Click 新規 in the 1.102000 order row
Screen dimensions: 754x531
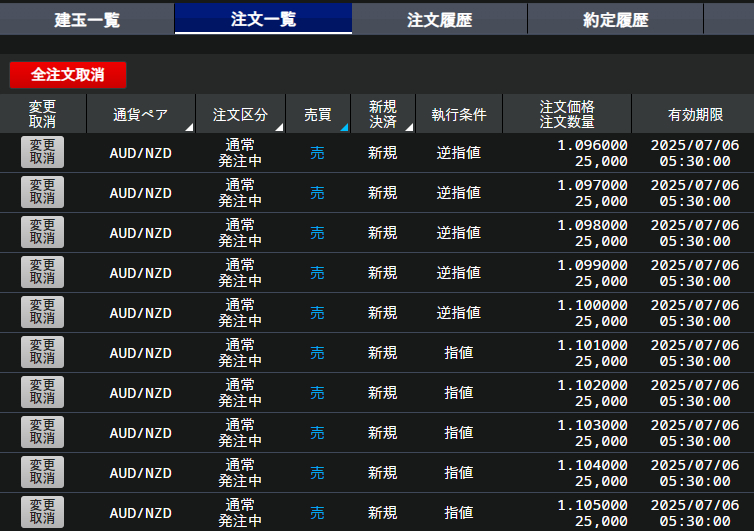click(383, 393)
